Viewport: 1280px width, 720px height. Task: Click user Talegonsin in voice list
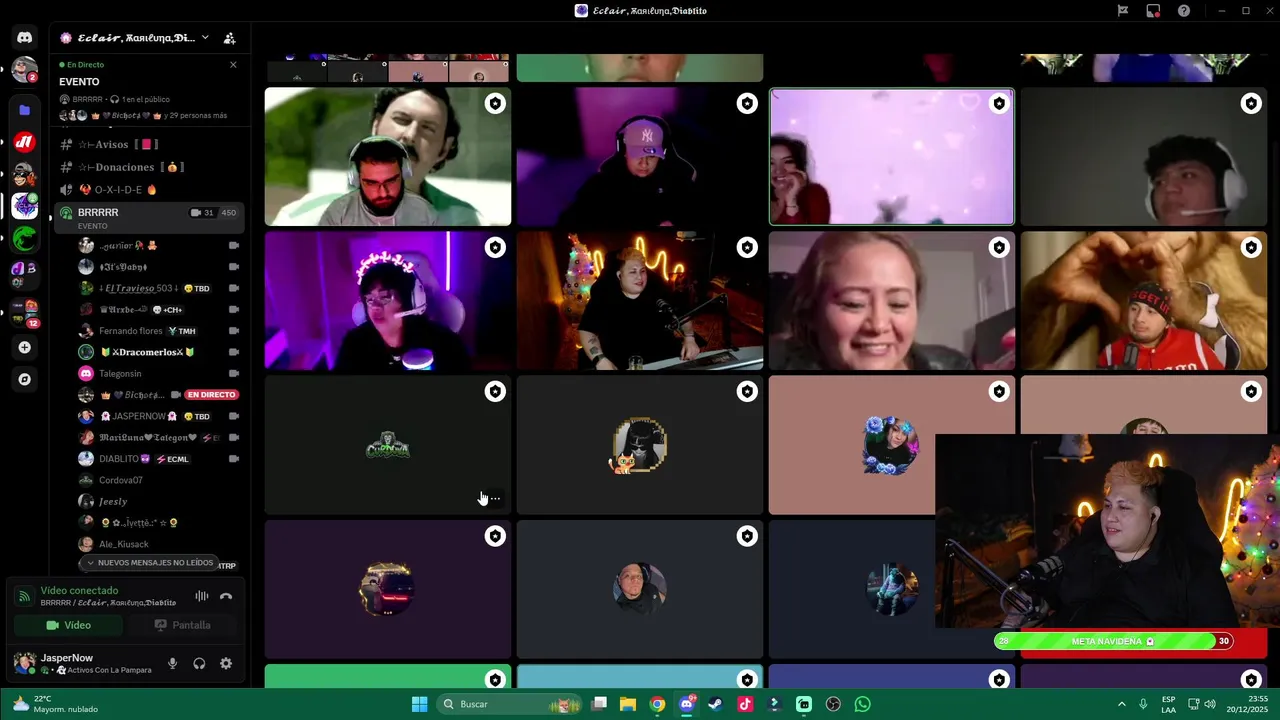pyautogui.click(x=120, y=374)
